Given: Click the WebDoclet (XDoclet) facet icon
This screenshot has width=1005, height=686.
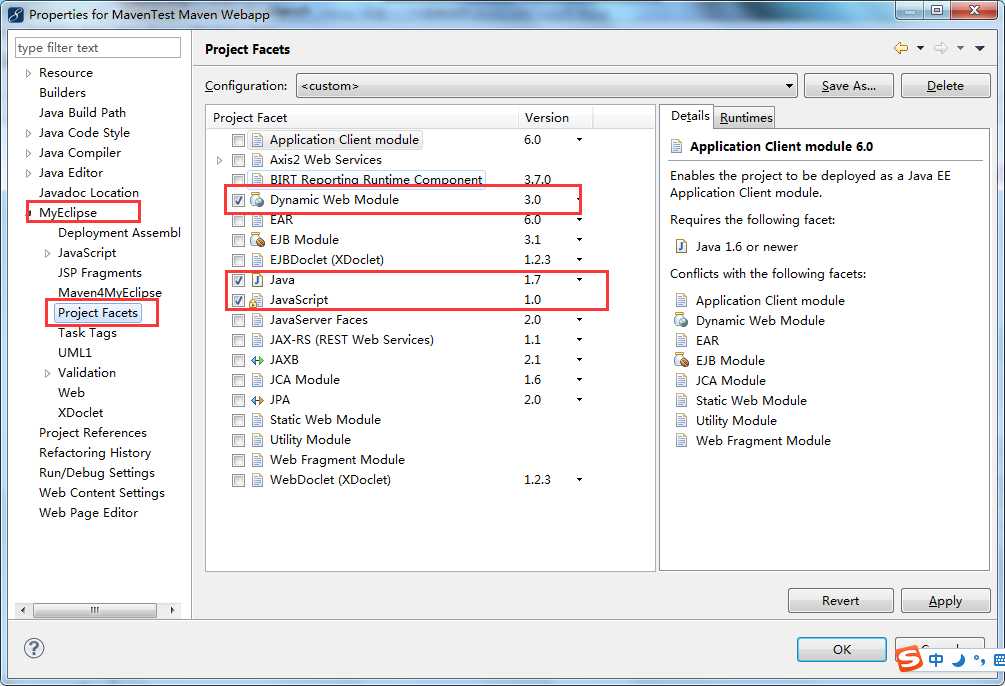Looking at the screenshot, I should coord(257,480).
